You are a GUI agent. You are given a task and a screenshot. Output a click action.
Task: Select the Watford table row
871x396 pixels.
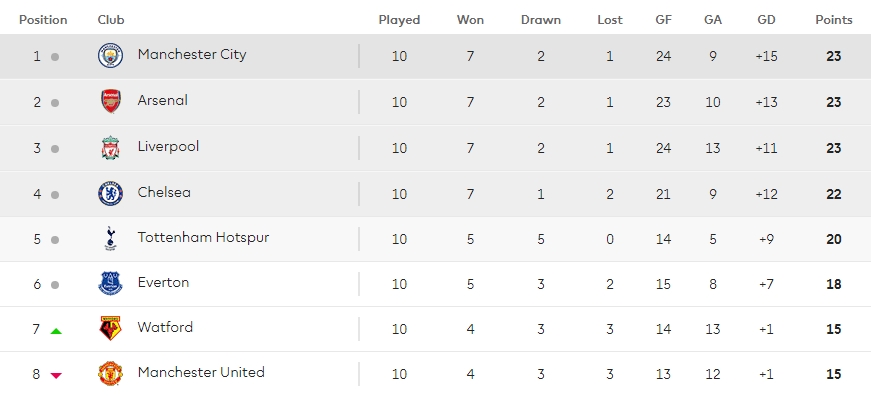click(436, 329)
